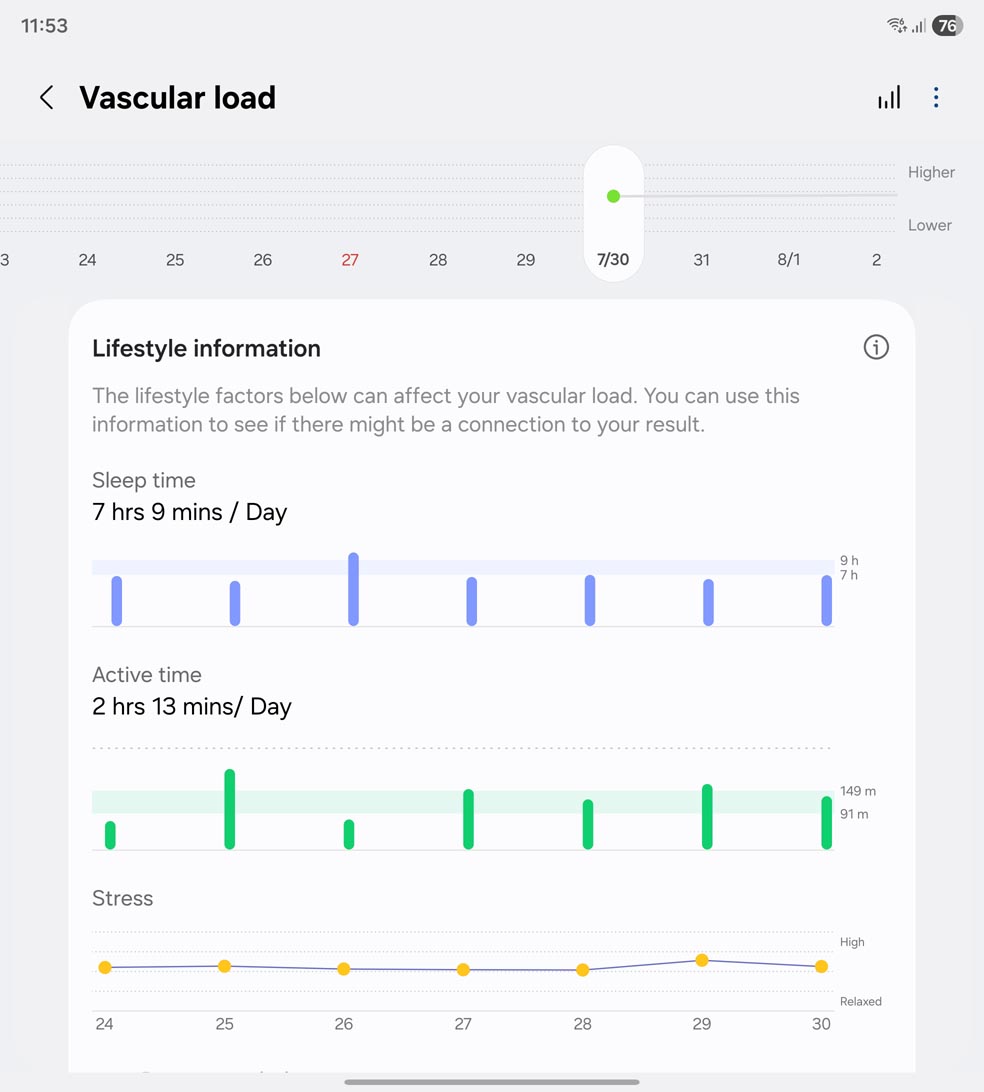Tap the Vascular load title
Viewport: 984px width, 1092px height.
click(177, 97)
